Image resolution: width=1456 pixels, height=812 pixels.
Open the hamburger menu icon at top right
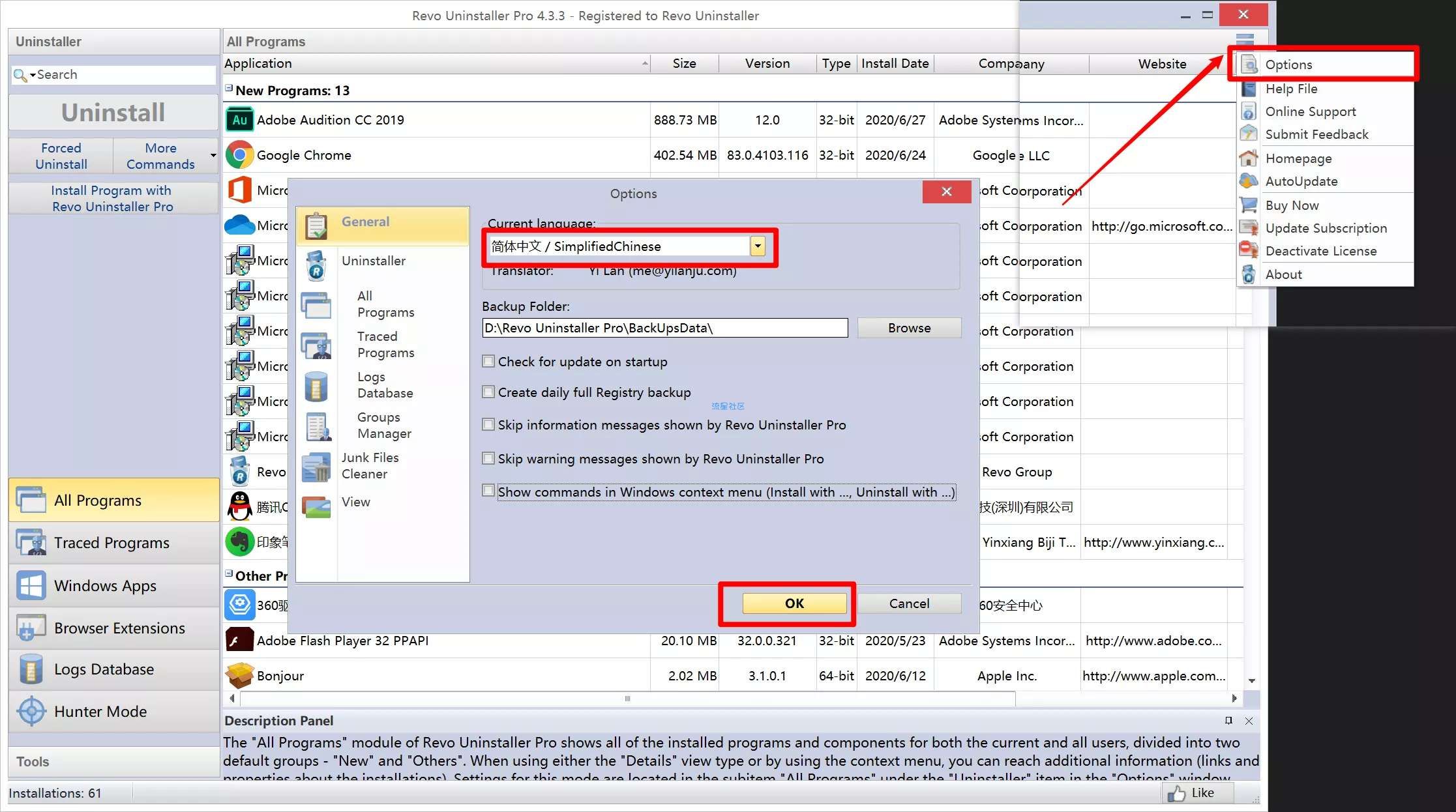(x=1245, y=41)
